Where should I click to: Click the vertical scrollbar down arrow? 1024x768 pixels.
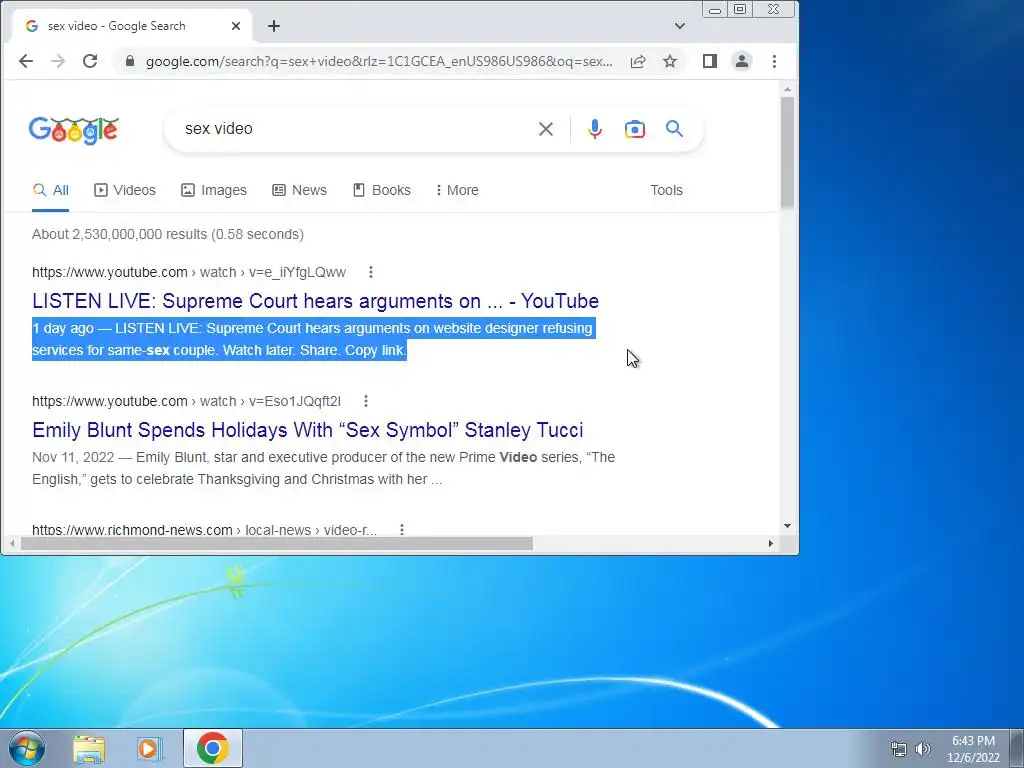point(787,526)
